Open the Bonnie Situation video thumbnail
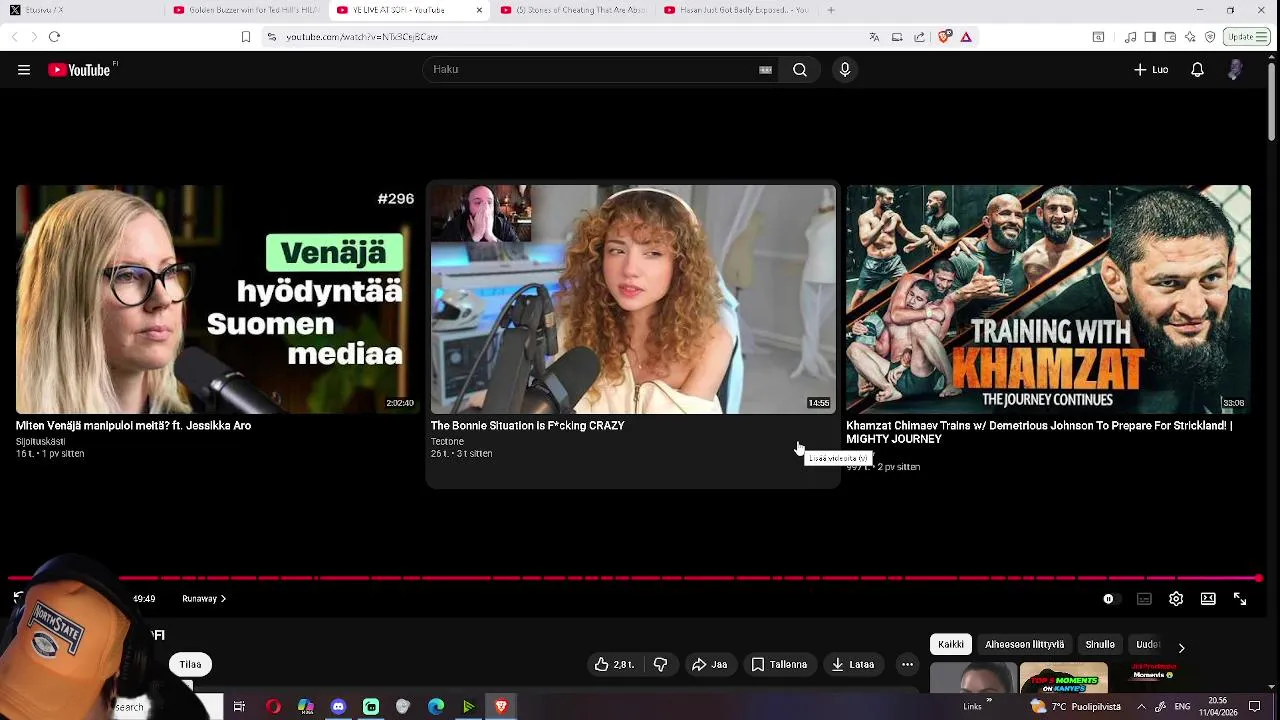The image size is (1280, 720). (633, 299)
